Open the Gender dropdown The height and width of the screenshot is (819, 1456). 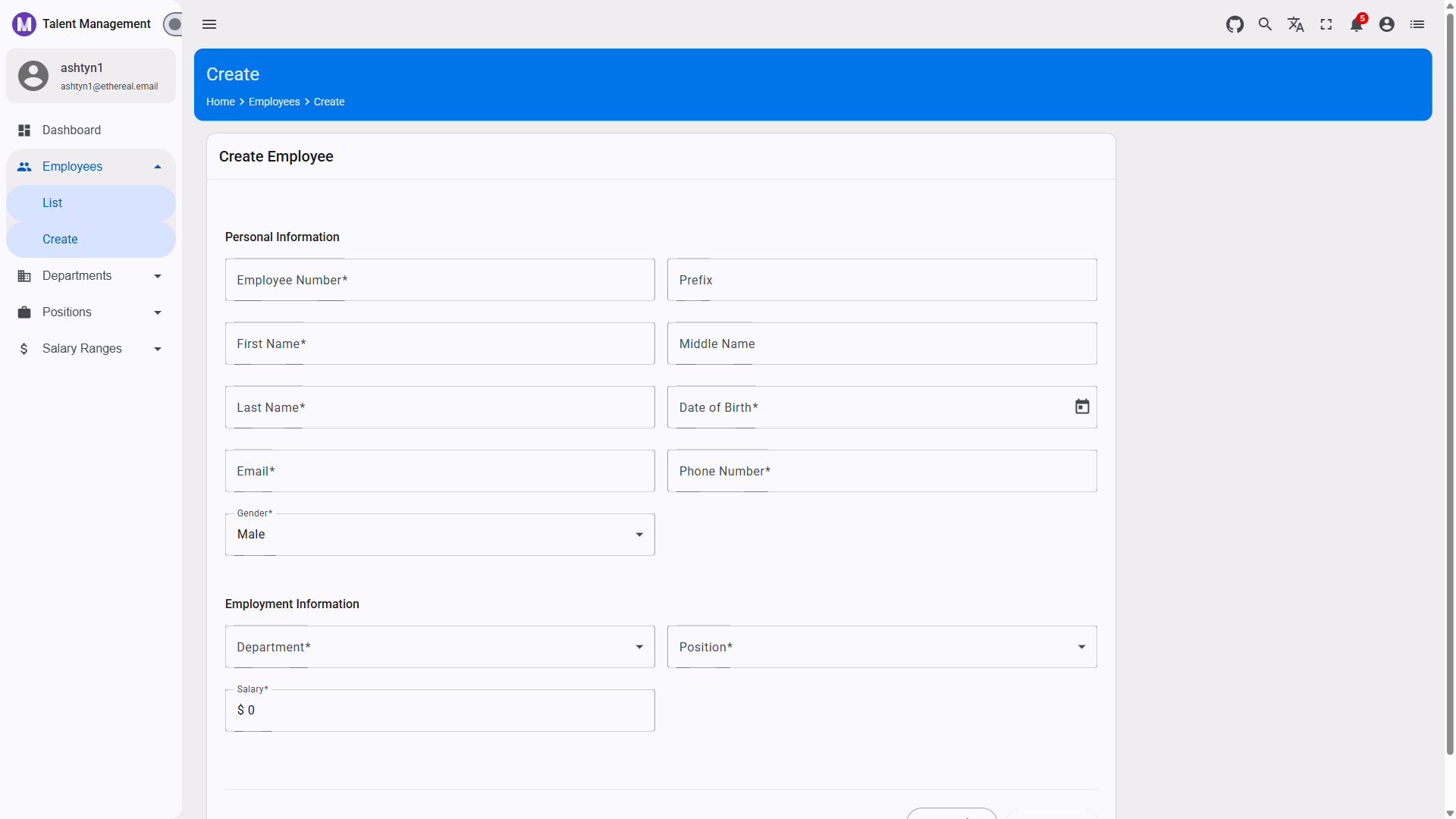pyautogui.click(x=639, y=534)
